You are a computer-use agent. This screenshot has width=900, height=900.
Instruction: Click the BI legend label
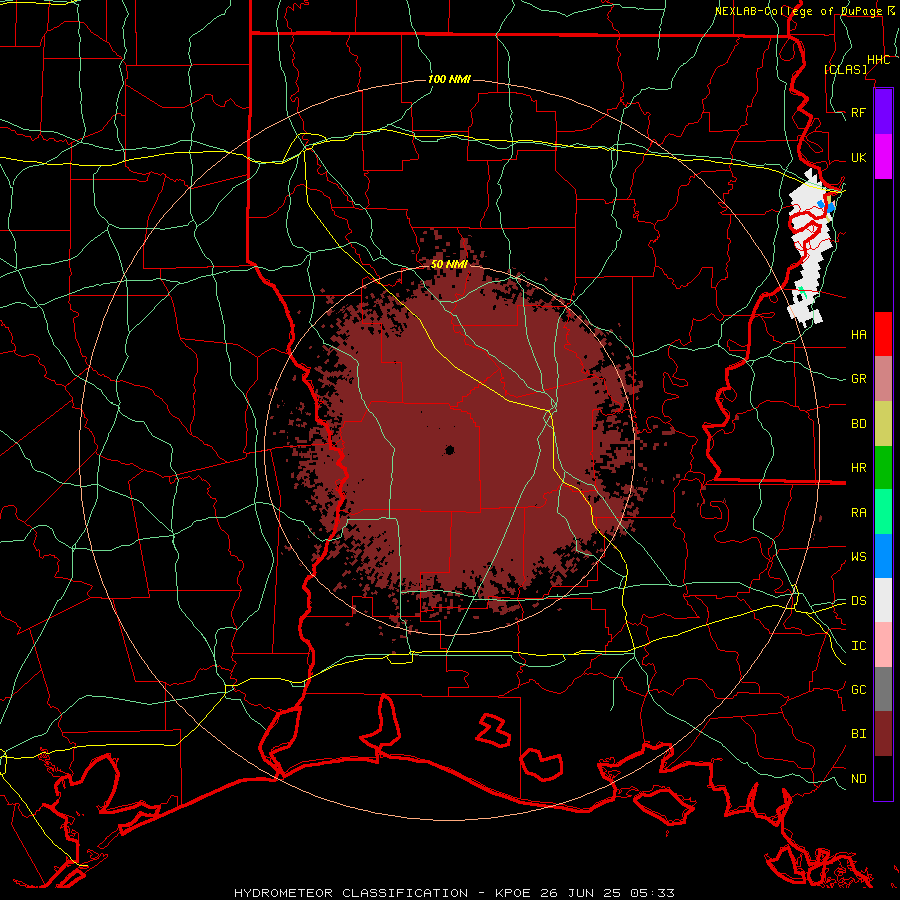pyautogui.click(x=858, y=734)
